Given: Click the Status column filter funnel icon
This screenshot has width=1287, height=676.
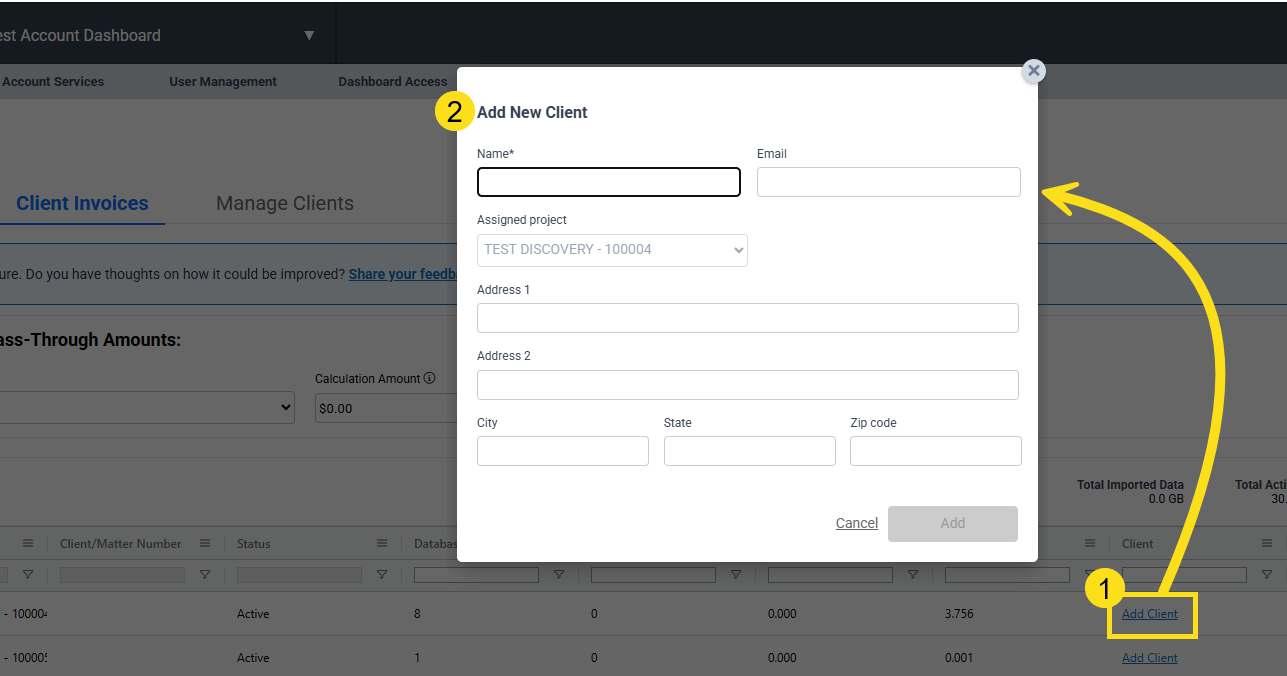Looking at the screenshot, I should point(382,575).
